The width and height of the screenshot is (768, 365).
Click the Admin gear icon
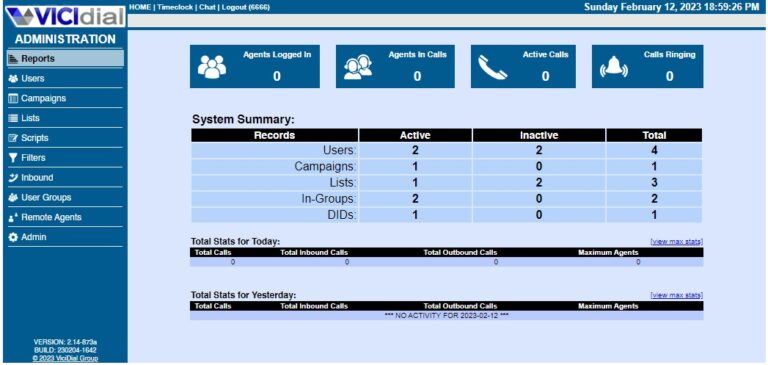coord(13,237)
